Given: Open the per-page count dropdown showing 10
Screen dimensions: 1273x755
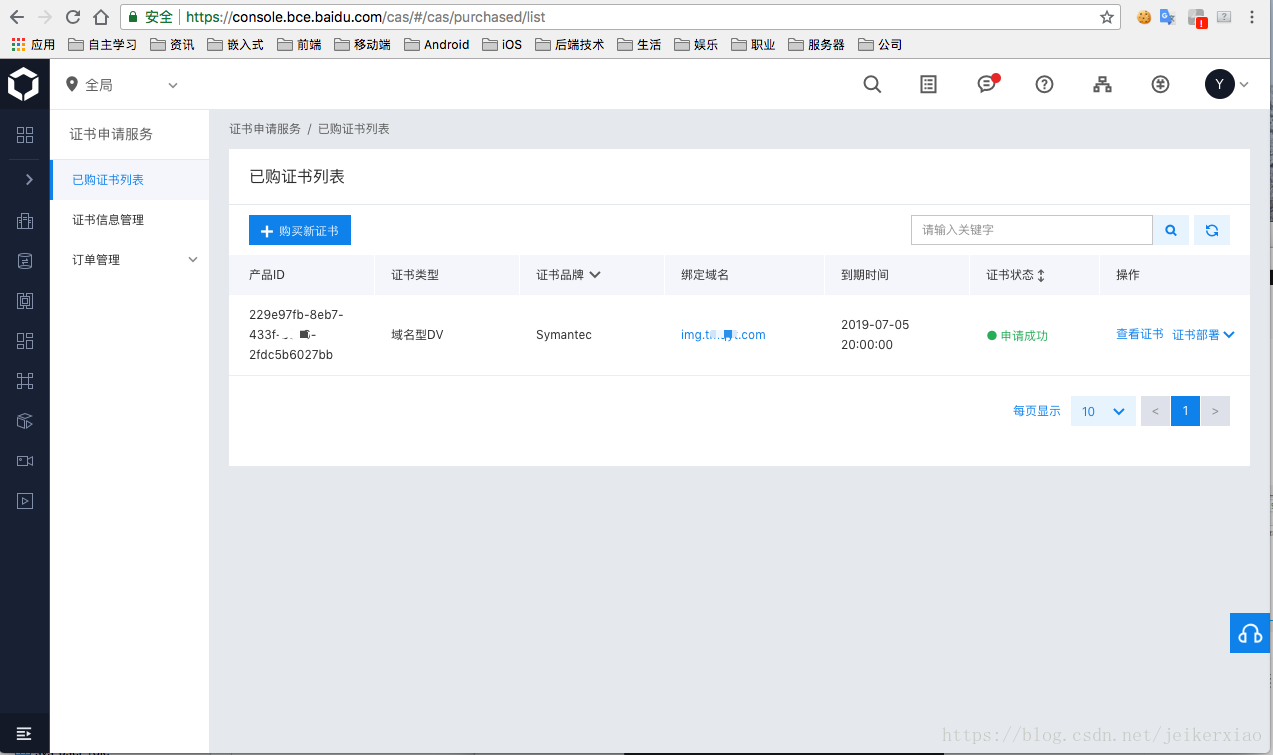Looking at the screenshot, I should [x=1103, y=411].
